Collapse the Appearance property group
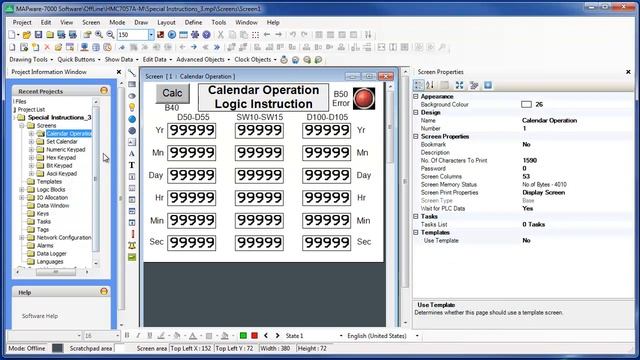Screen dimensions: 640x360 coord(416,96)
